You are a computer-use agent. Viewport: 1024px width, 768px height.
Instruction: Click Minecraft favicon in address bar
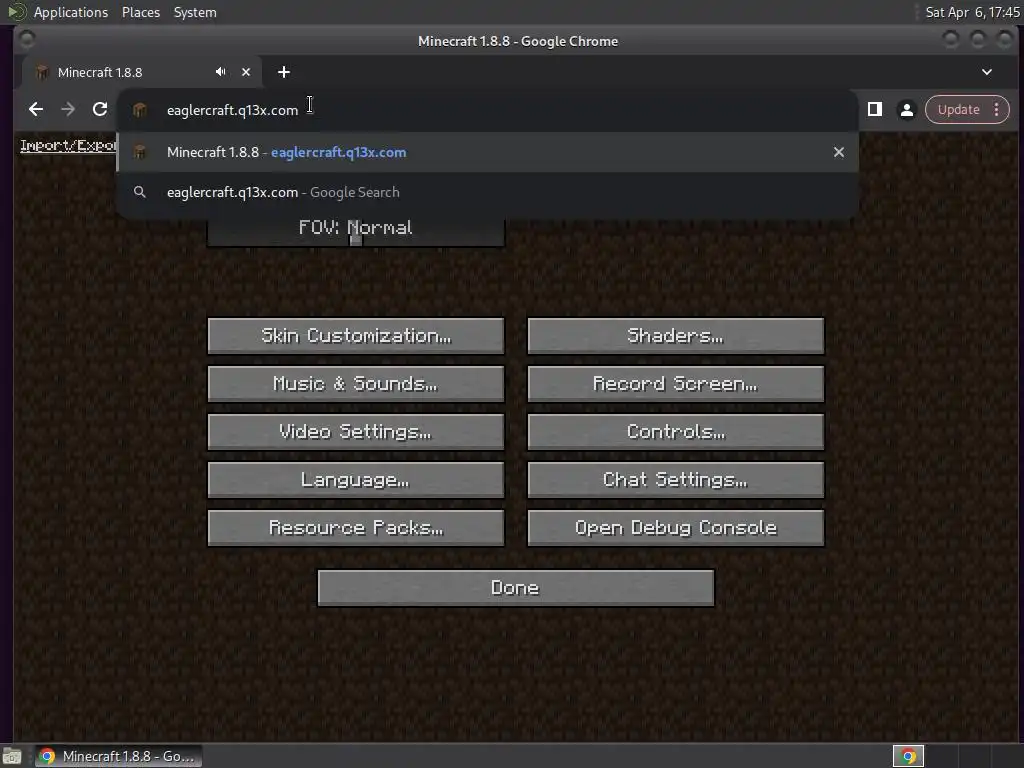140,110
